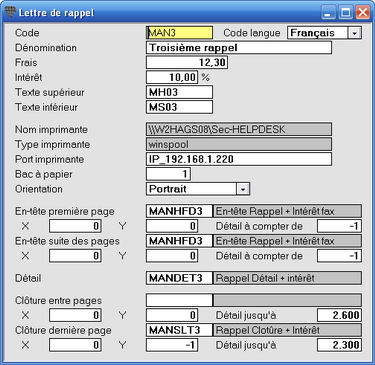Maximize the Lettre de rappel window
Image resolution: width=375 pixels, height=365 pixels.
coord(346,13)
